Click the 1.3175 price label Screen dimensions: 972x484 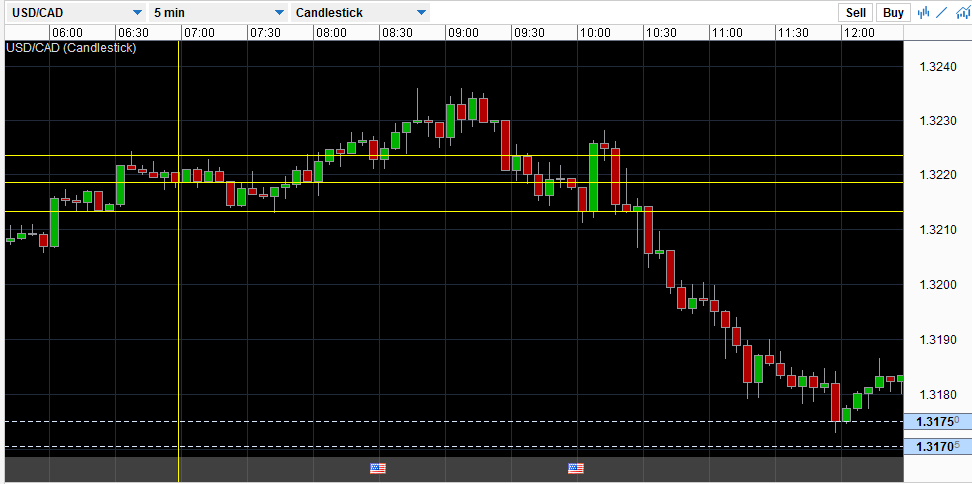(x=938, y=422)
